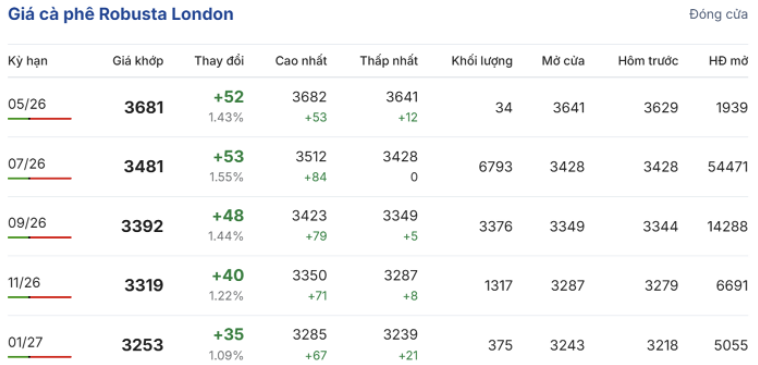This screenshot has height=365, width=758.
Task: Click the Hôm trước column header
Action: pyautogui.click(x=648, y=61)
